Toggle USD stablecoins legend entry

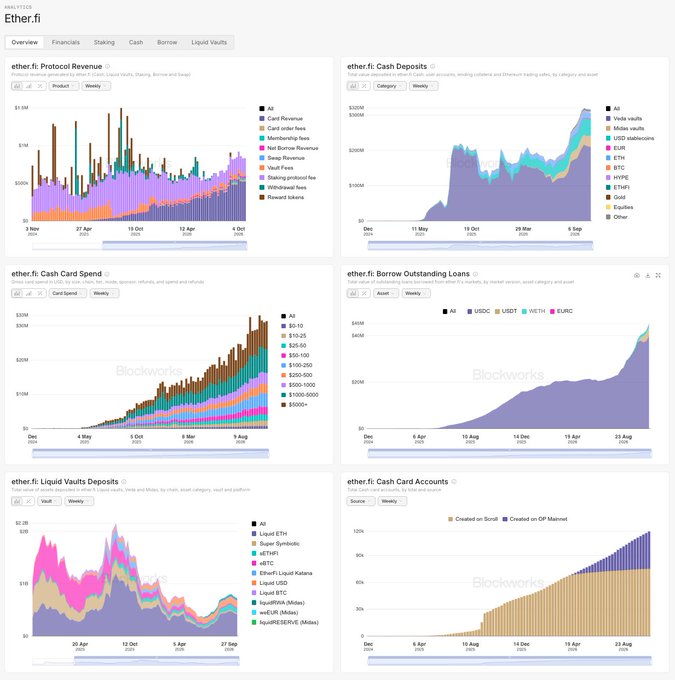tap(630, 138)
